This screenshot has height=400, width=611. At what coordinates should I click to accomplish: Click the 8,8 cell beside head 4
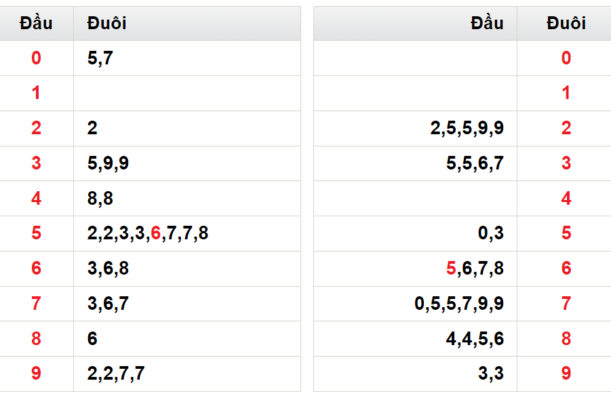pos(187,198)
